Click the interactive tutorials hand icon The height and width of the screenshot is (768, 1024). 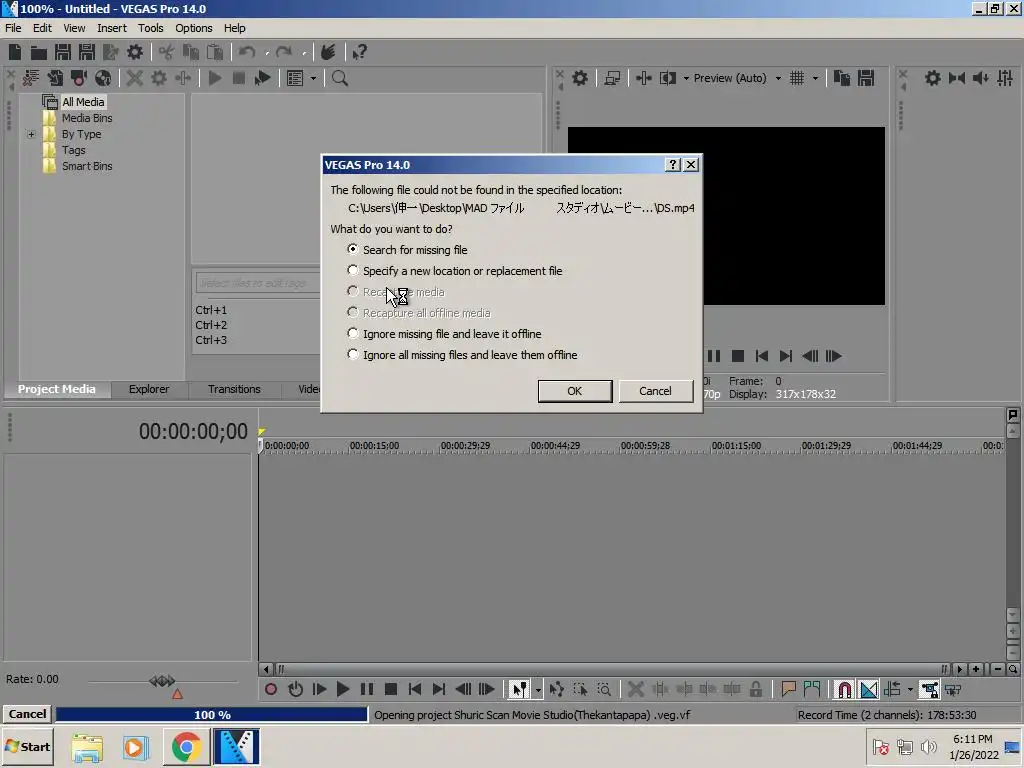pos(328,52)
